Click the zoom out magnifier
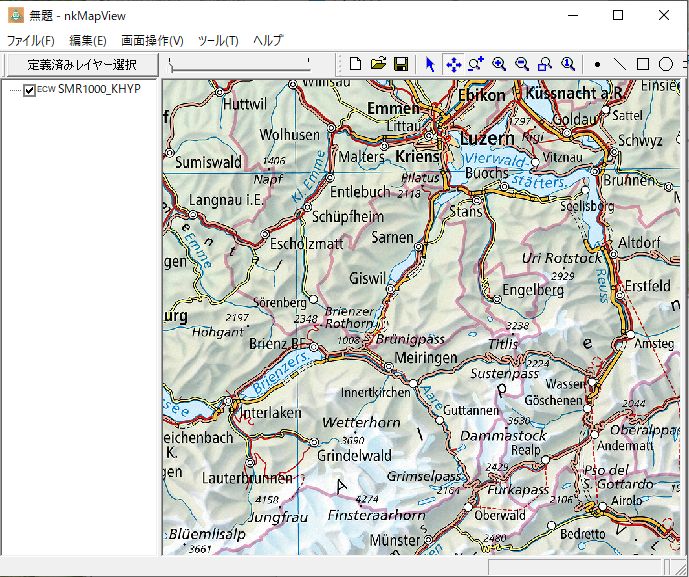689x577 pixels. click(521, 64)
